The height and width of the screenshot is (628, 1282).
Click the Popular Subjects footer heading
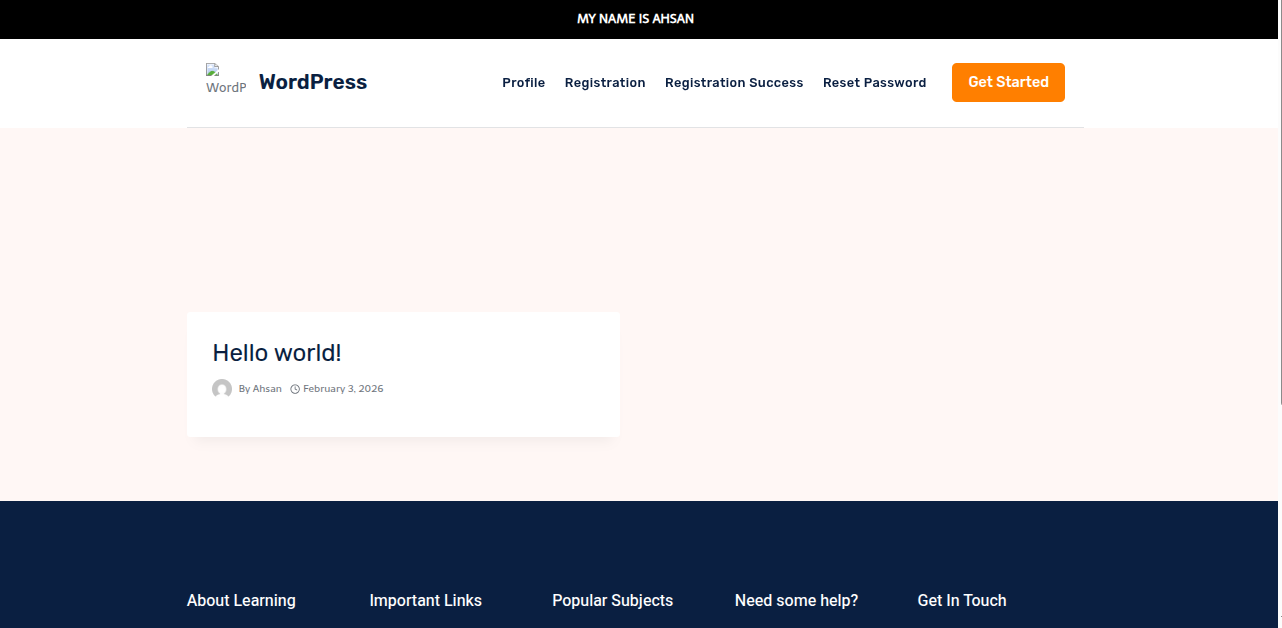click(612, 600)
